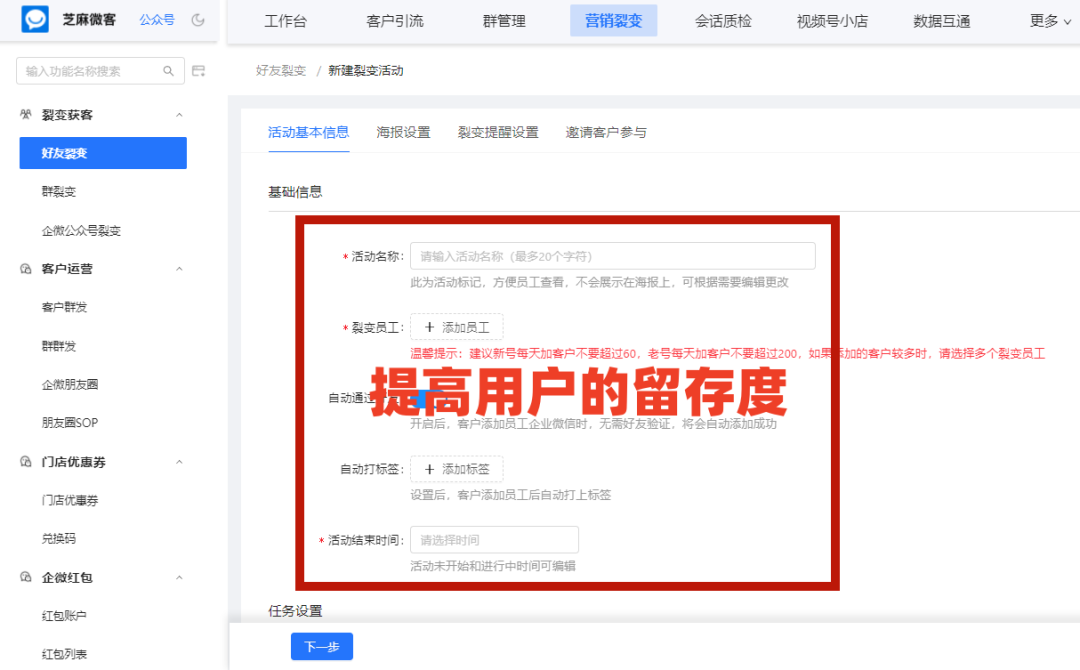
Task: Click the 下一步 button
Action: click(x=321, y=647)
